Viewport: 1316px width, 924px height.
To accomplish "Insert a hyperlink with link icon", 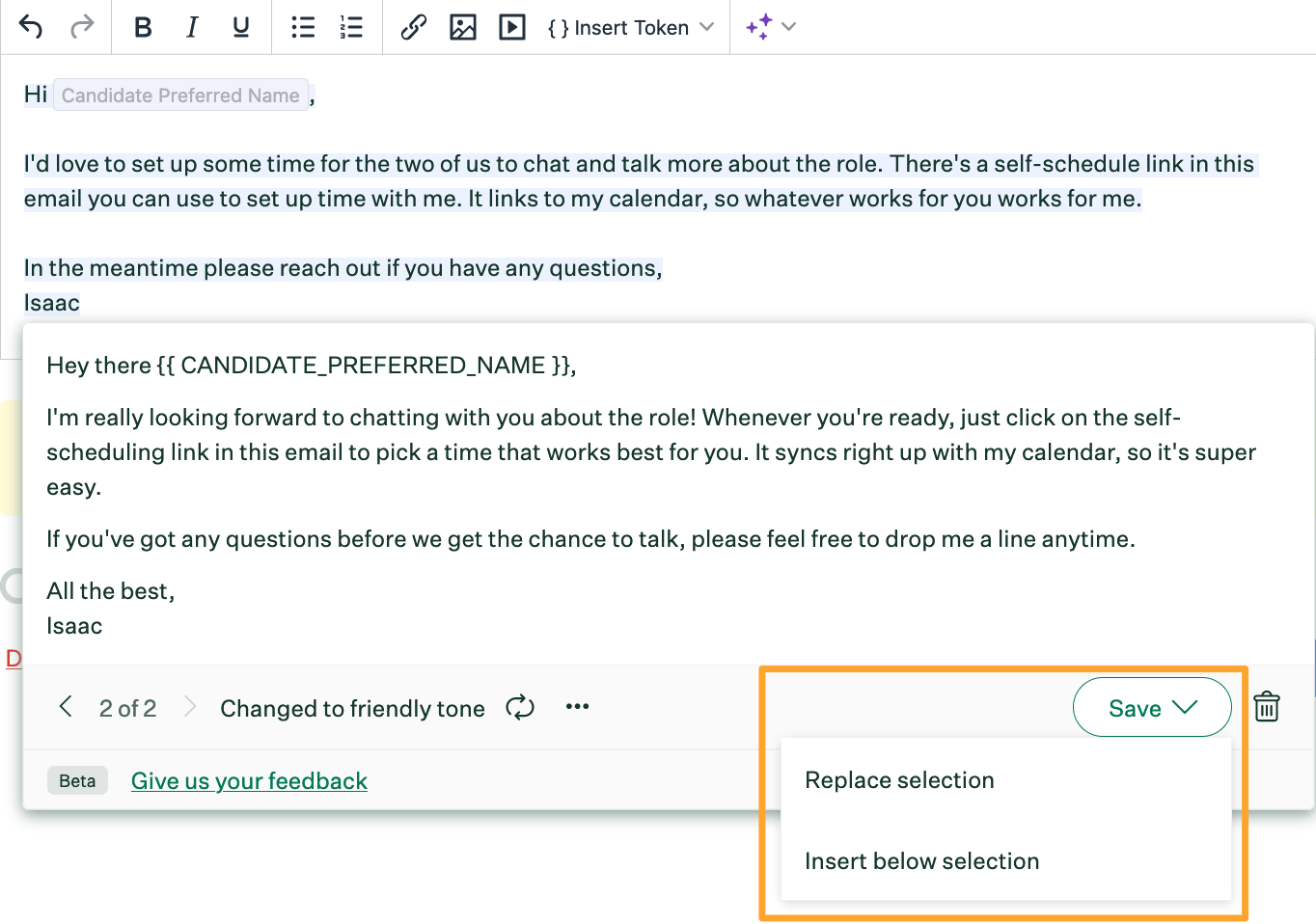I will (414, 27).
